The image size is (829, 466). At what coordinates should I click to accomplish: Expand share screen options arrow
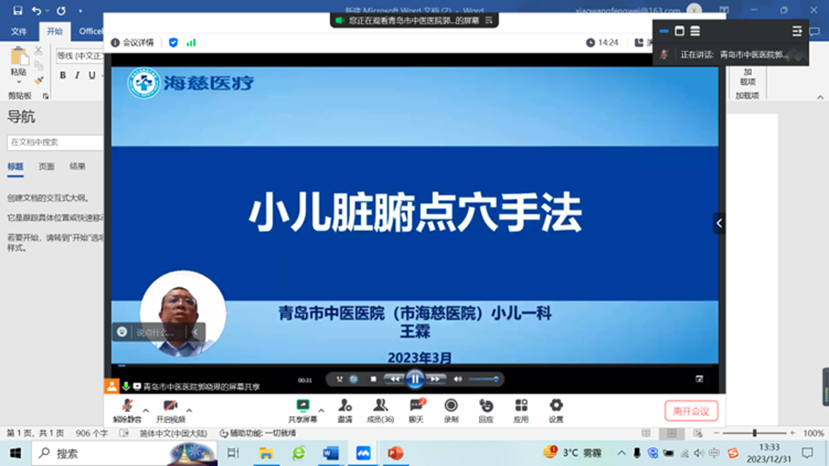click(321, 410)
